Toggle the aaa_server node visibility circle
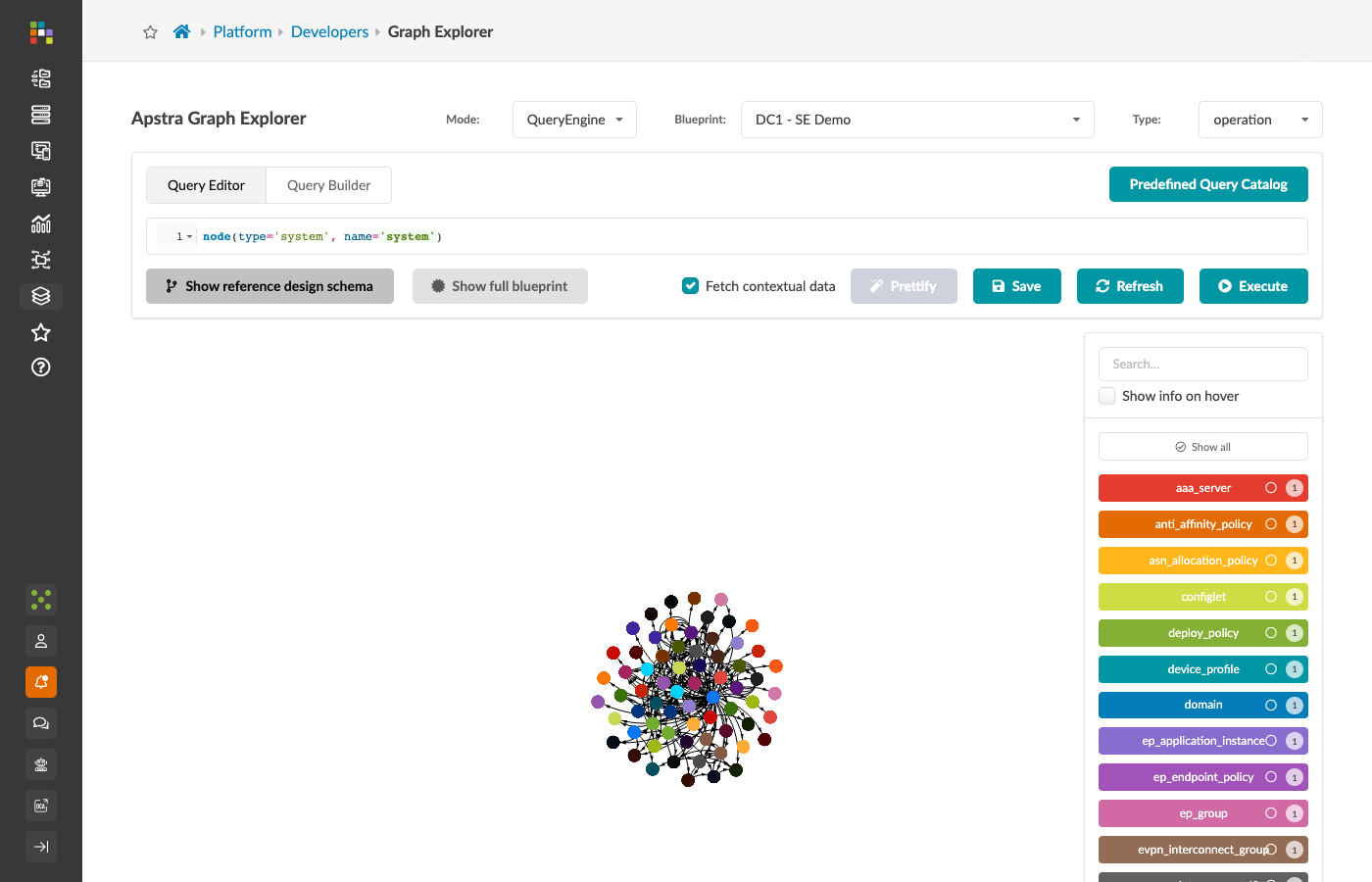The width and height of the screenshot is (1372, 882). coord(1271,488)
